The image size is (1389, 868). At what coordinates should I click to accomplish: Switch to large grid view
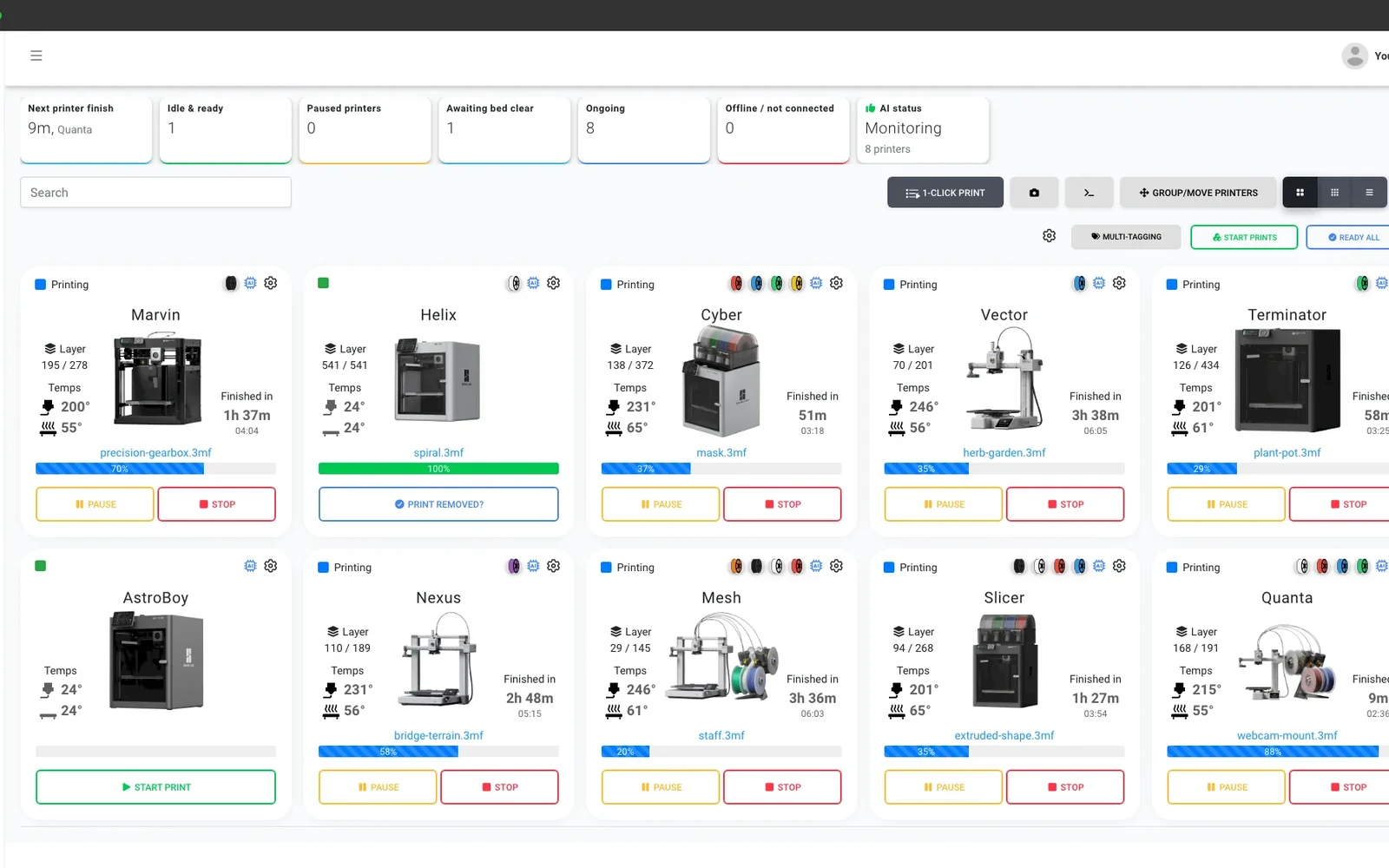(x=1300, y=193)
